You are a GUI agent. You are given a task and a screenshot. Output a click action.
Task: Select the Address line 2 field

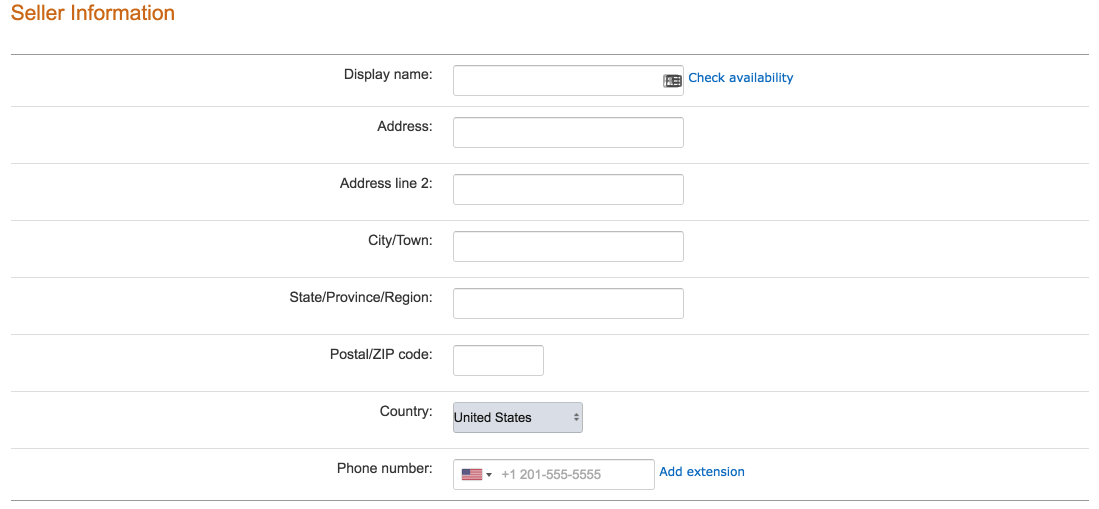[x=568, y=189]
